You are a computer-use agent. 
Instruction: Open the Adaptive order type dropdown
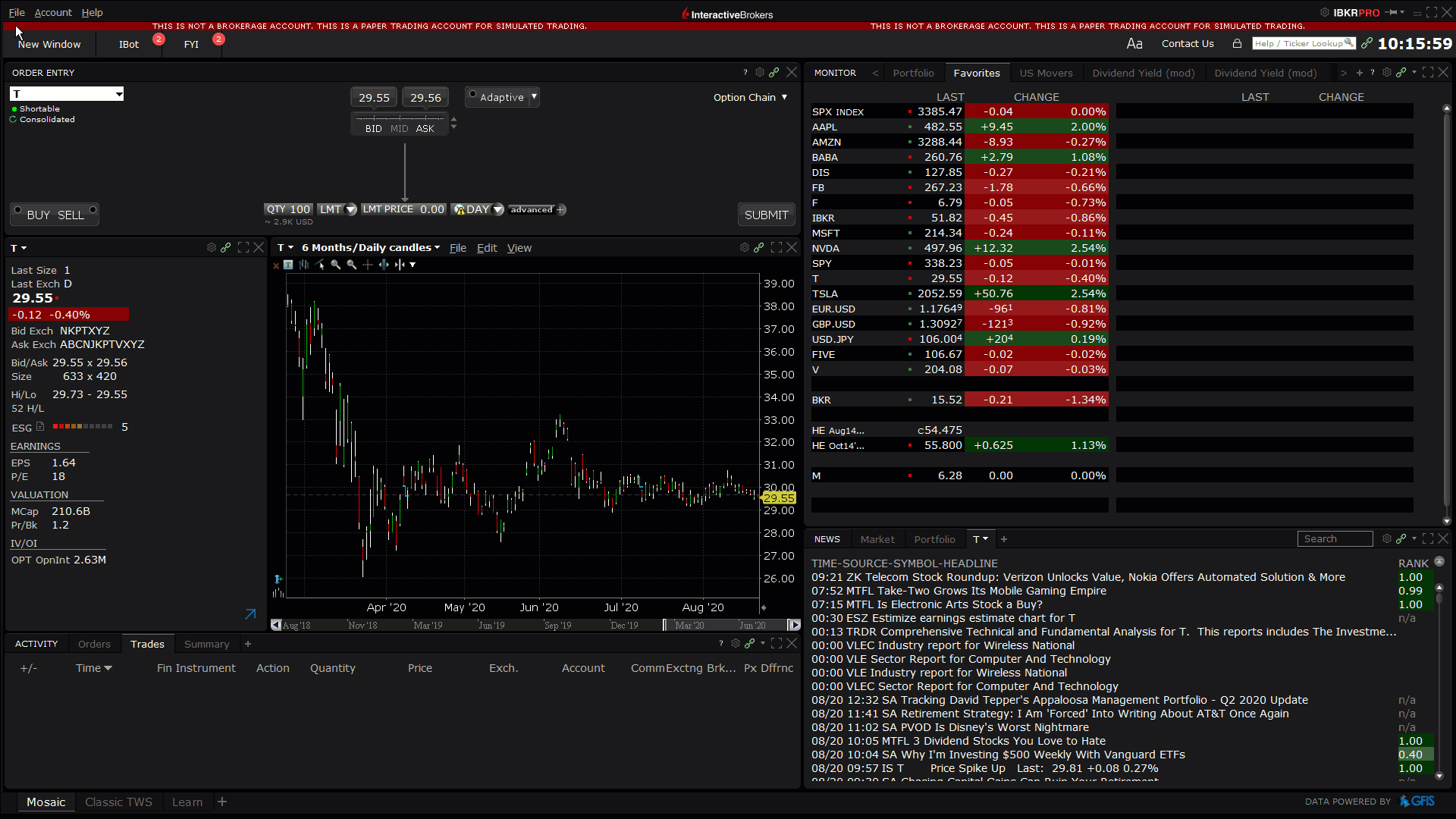tap(533, 97)
